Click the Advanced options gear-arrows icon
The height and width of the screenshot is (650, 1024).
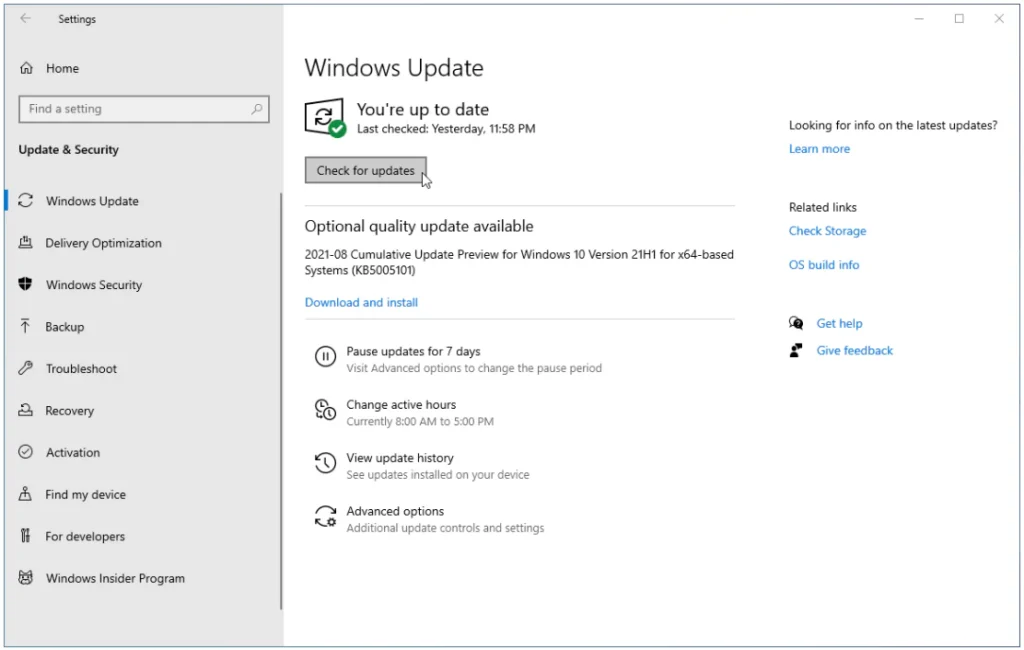click(325, 517)
